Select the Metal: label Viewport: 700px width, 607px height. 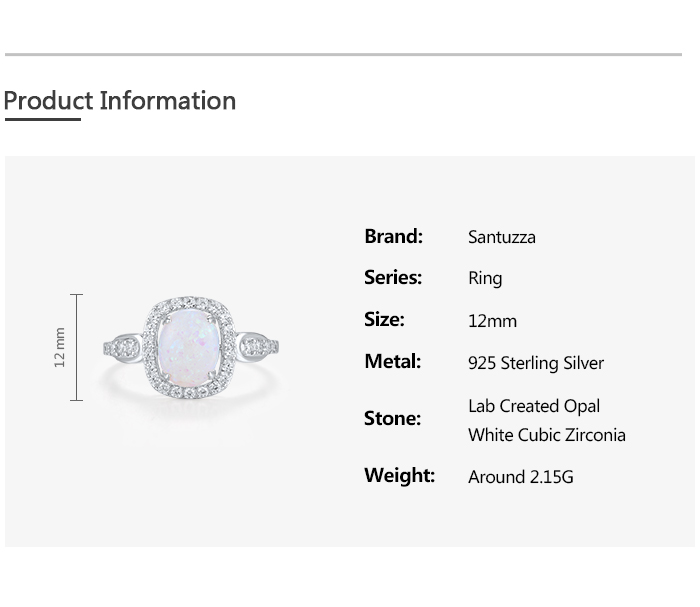point(392,361)
